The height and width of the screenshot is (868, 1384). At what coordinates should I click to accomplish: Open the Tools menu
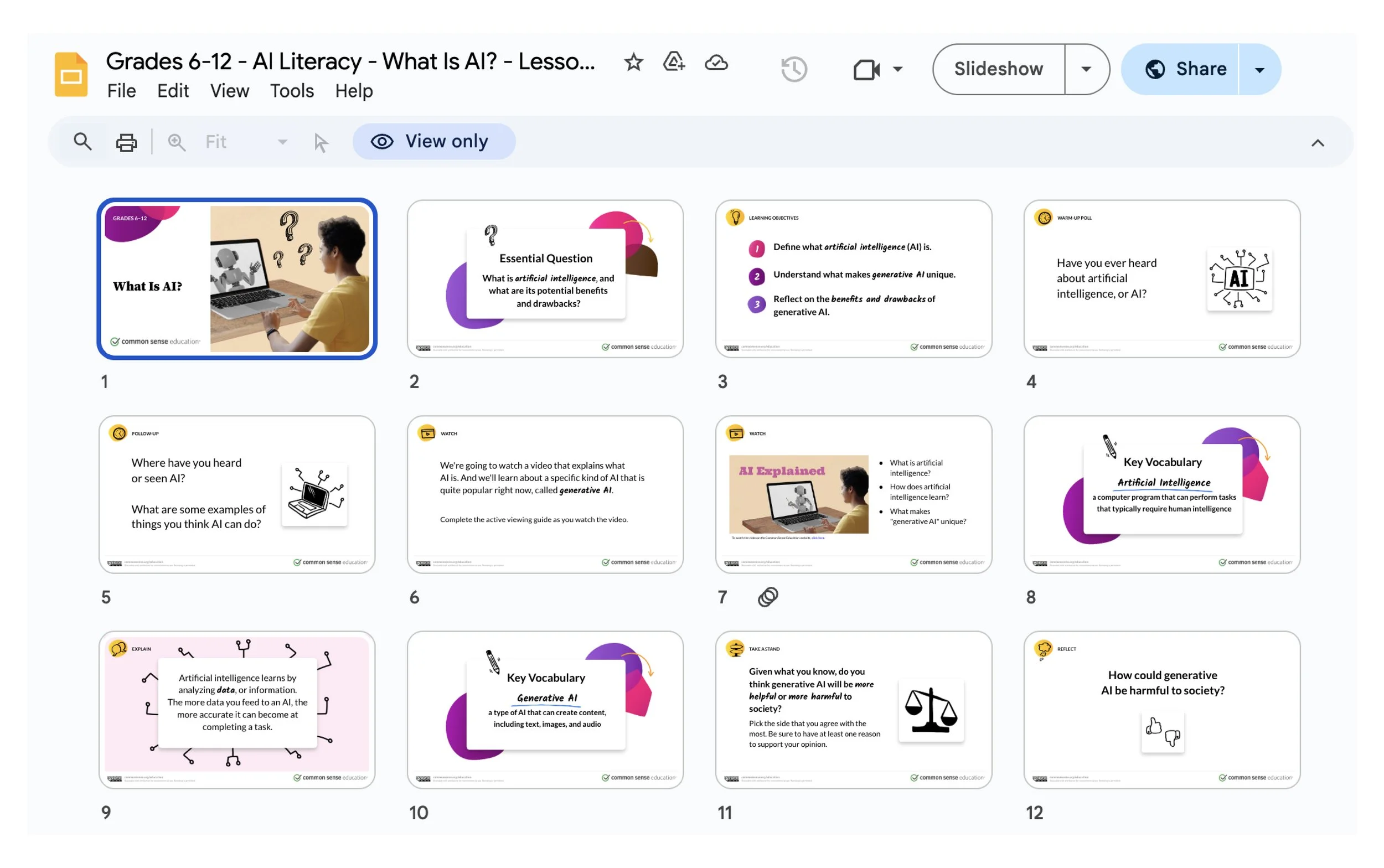292,91
